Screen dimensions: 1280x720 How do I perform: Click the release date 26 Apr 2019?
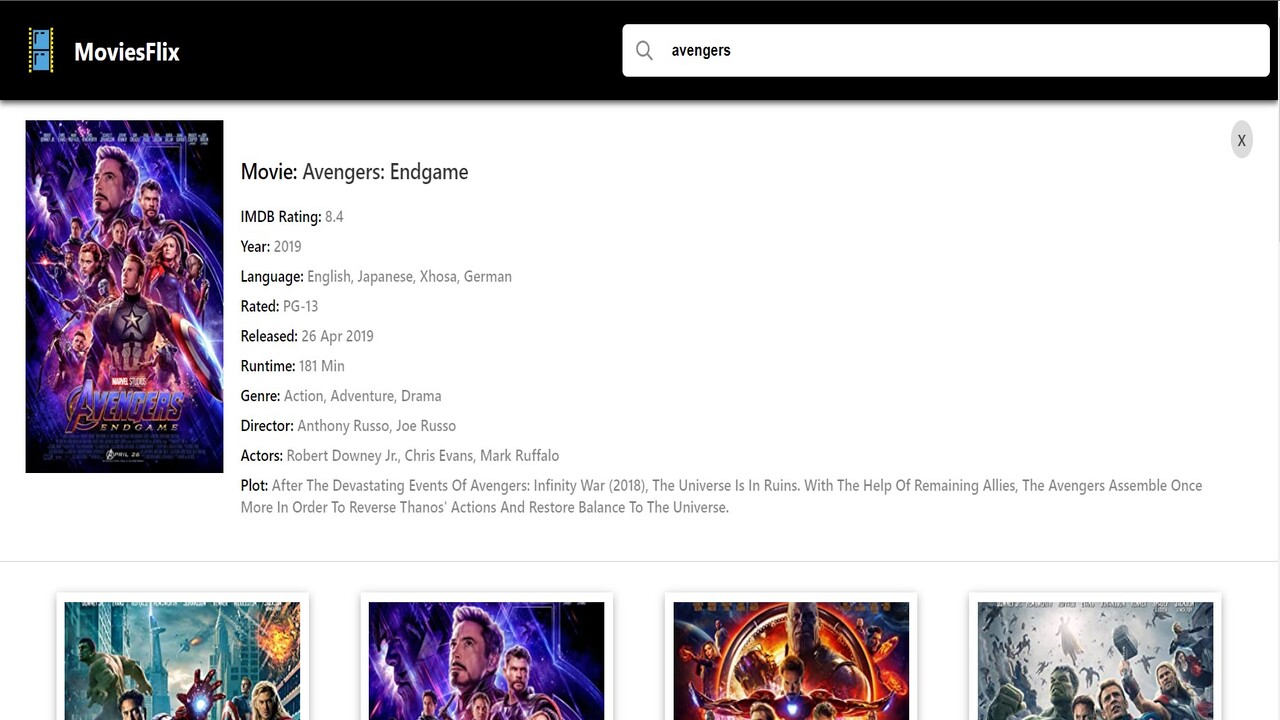tap(337, 336)
